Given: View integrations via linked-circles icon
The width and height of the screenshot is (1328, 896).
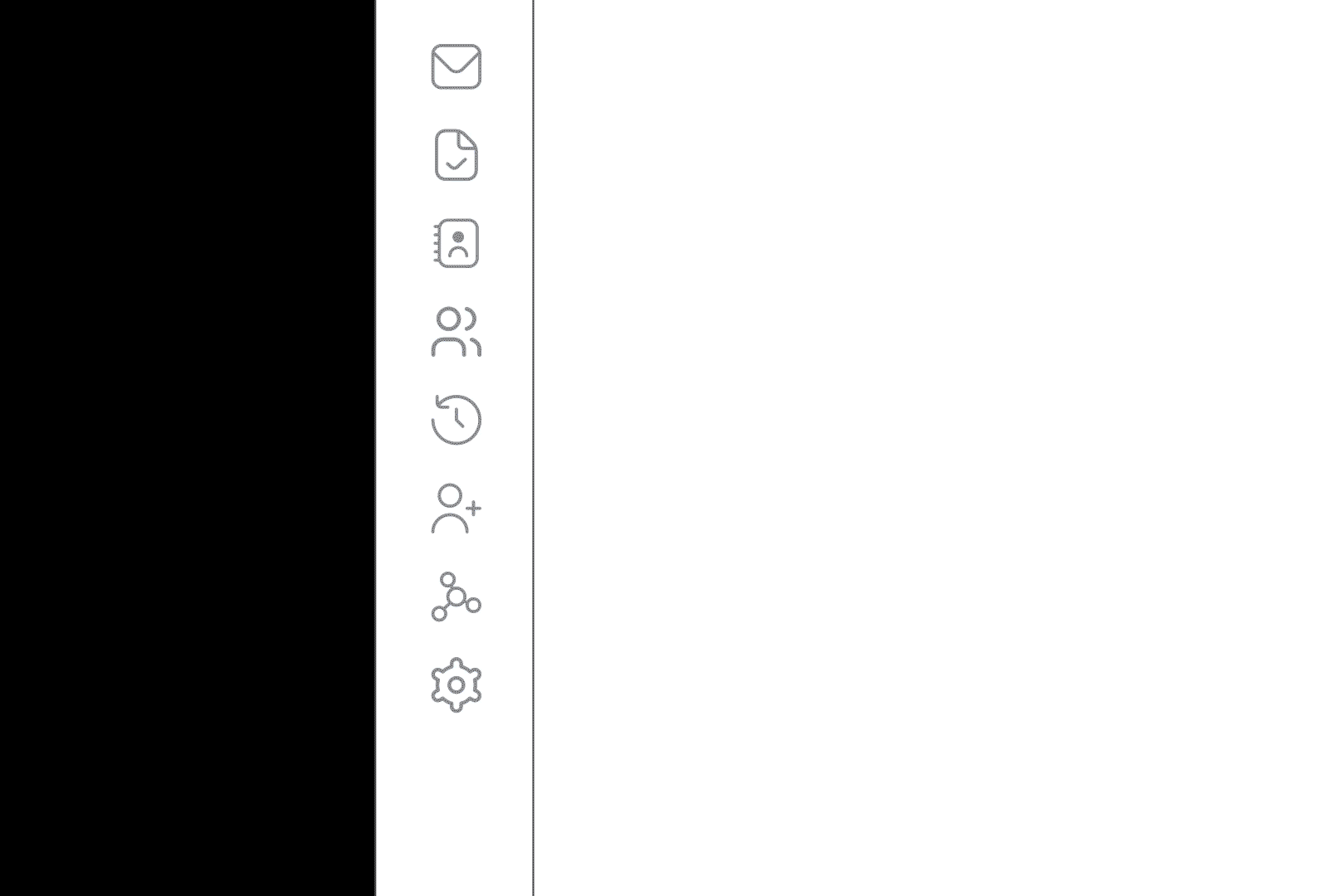Looking at the screenshot, I should tap(456, 597).
